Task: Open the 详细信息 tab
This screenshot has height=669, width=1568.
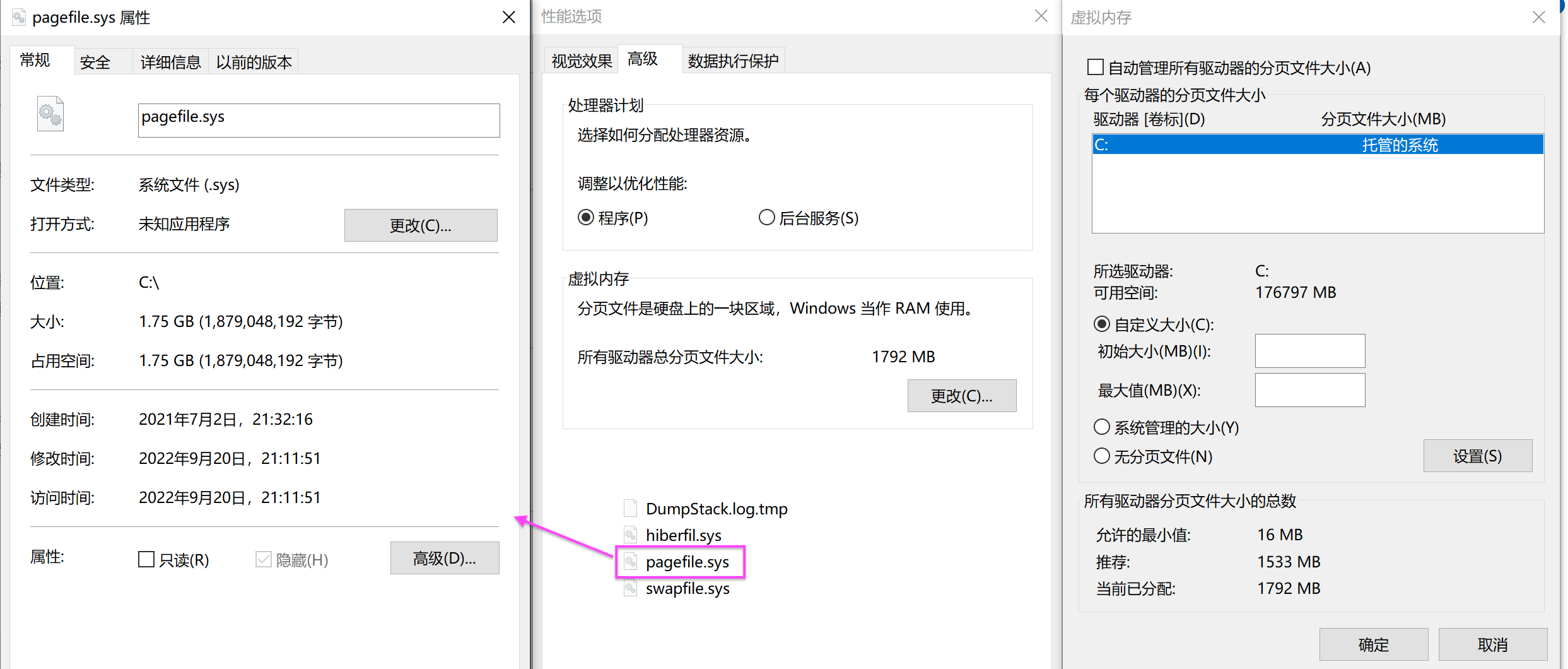Action: tap(170, 62)
